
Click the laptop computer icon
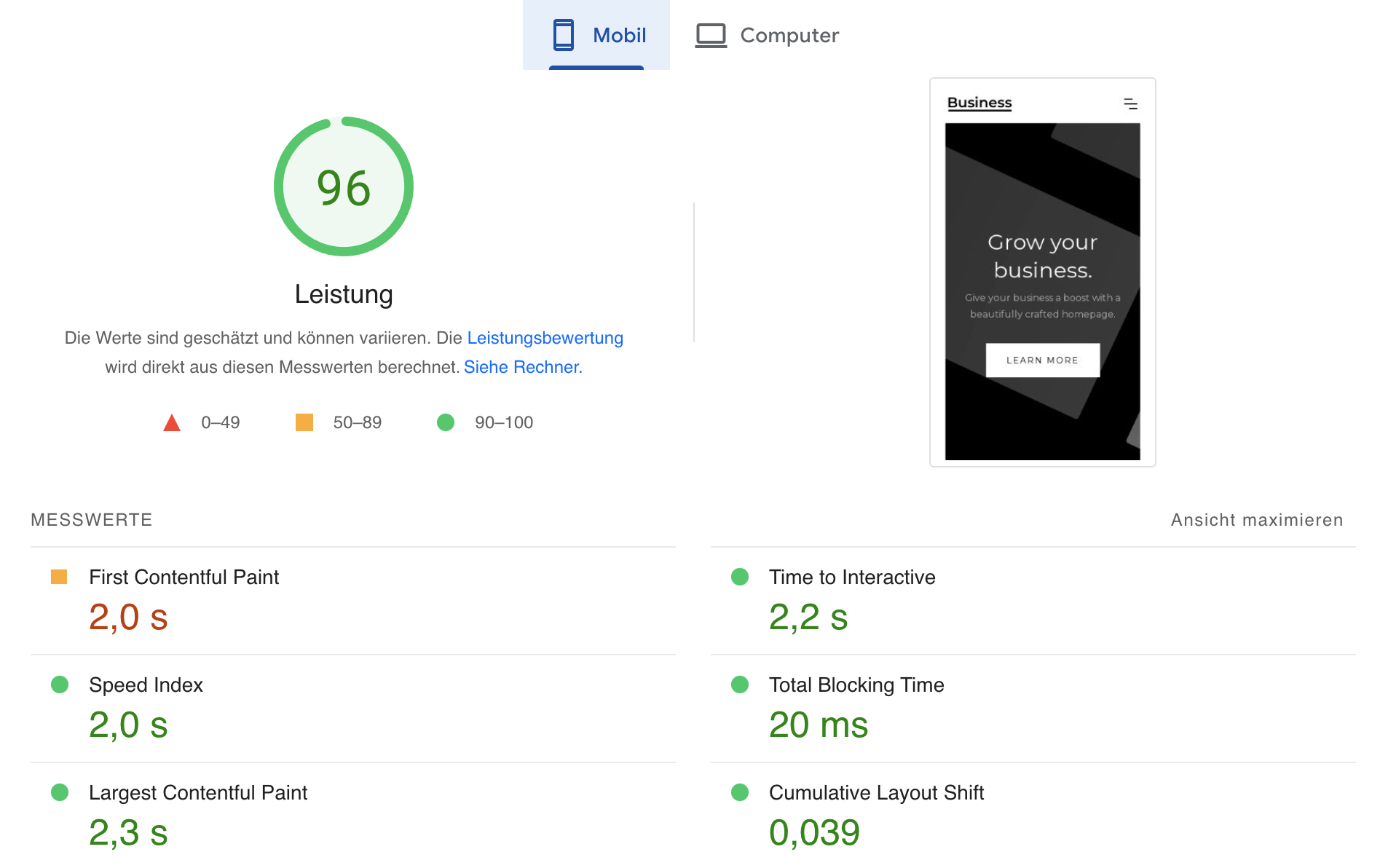click(711, 36)
